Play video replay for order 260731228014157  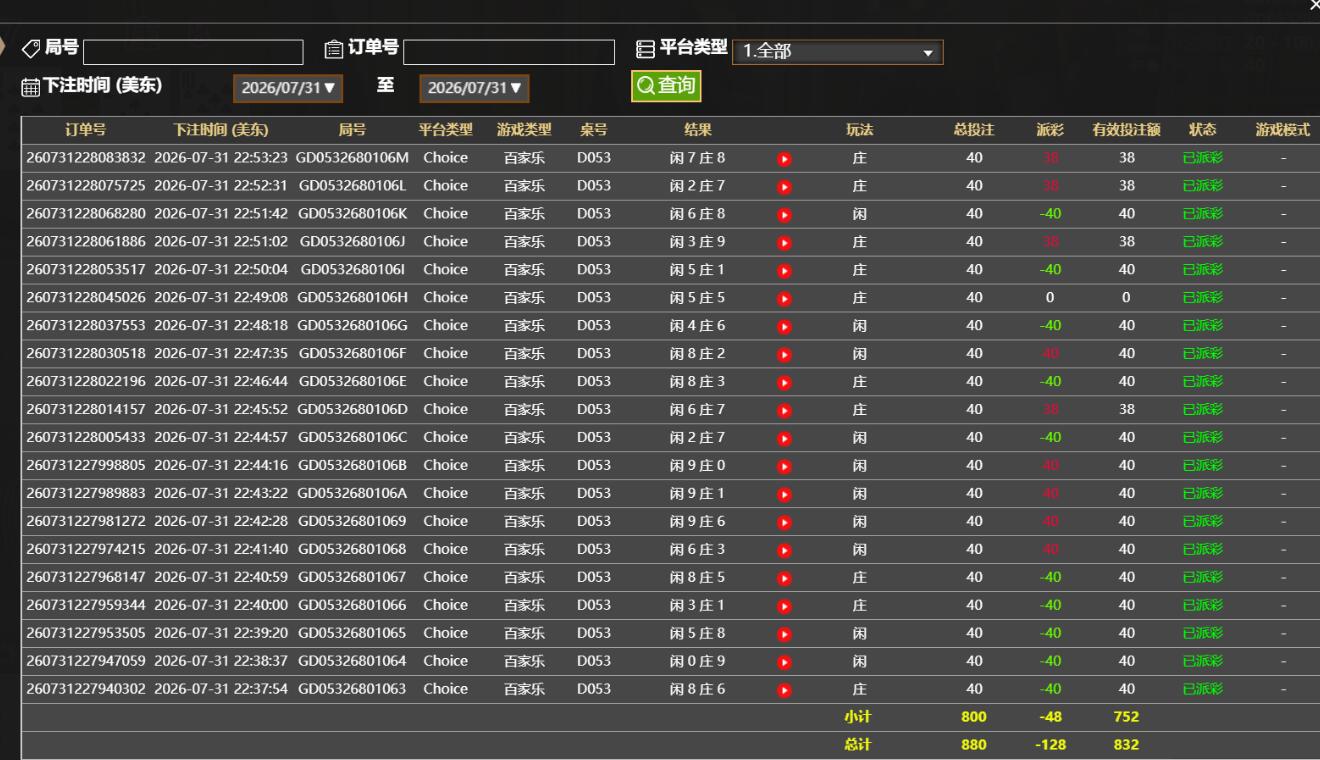pos(785,410)
